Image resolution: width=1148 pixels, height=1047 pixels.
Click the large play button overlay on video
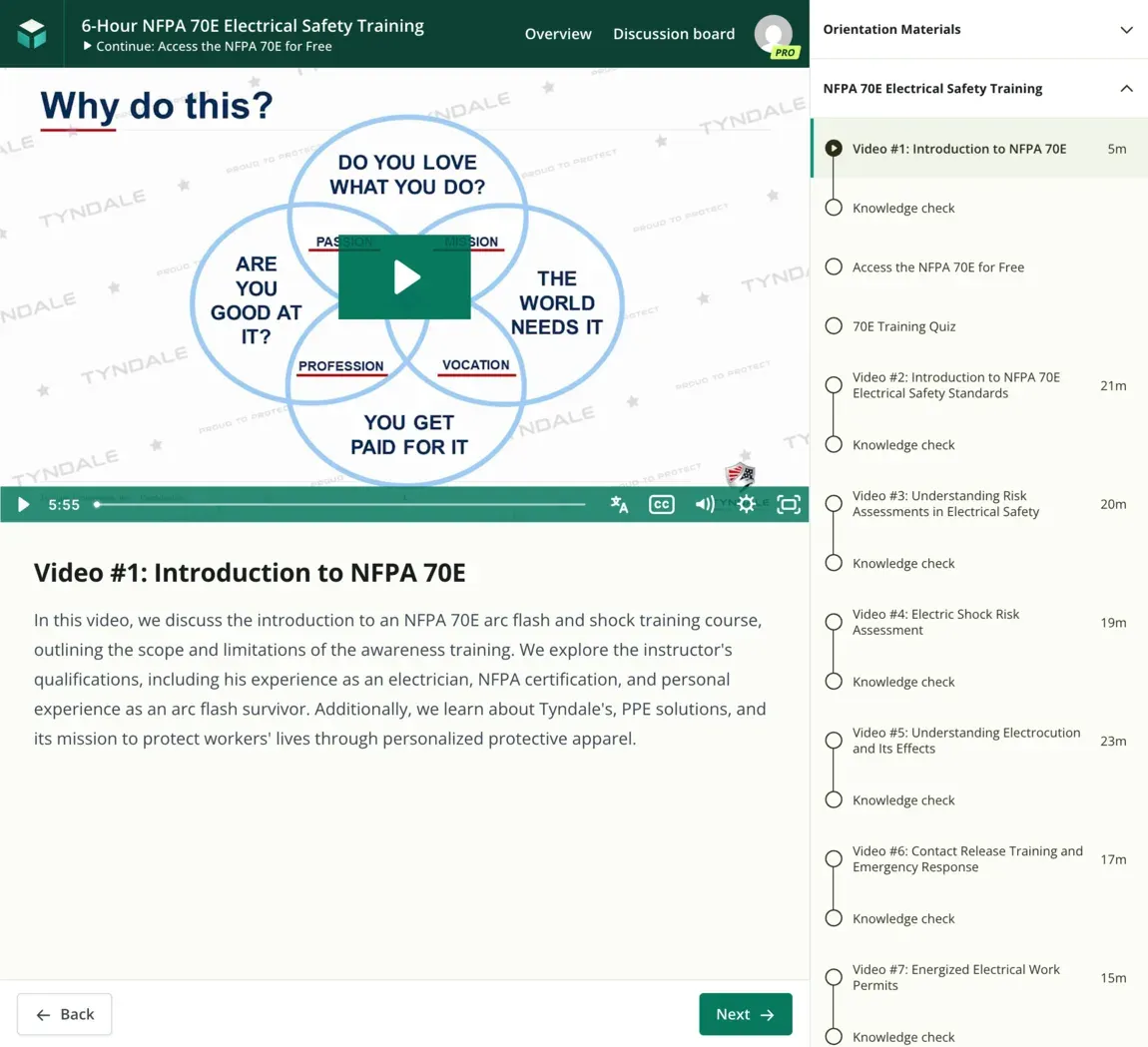(404, 276)
